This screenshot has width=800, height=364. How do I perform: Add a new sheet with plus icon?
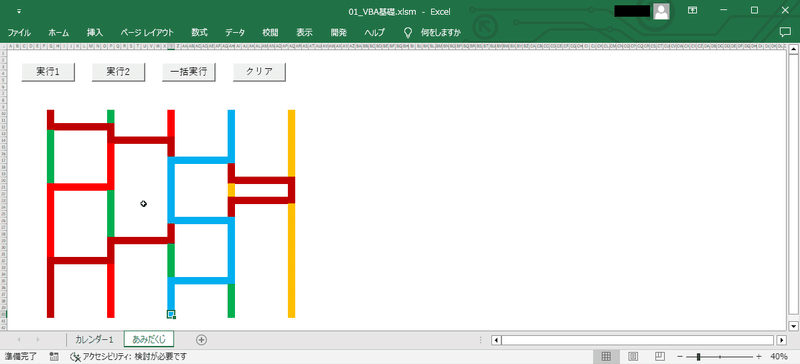pyautogui.click(x=202, y=339)
